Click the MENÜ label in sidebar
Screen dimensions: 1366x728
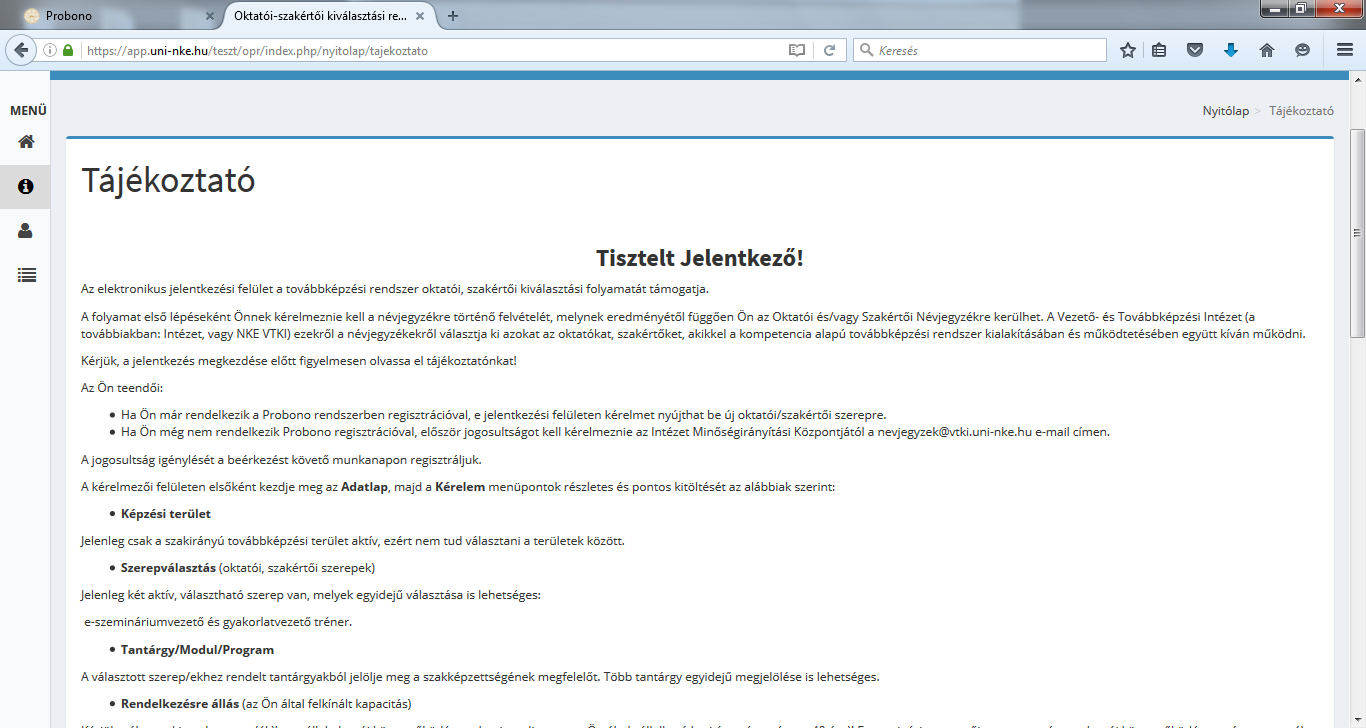[x=28, y=111]
